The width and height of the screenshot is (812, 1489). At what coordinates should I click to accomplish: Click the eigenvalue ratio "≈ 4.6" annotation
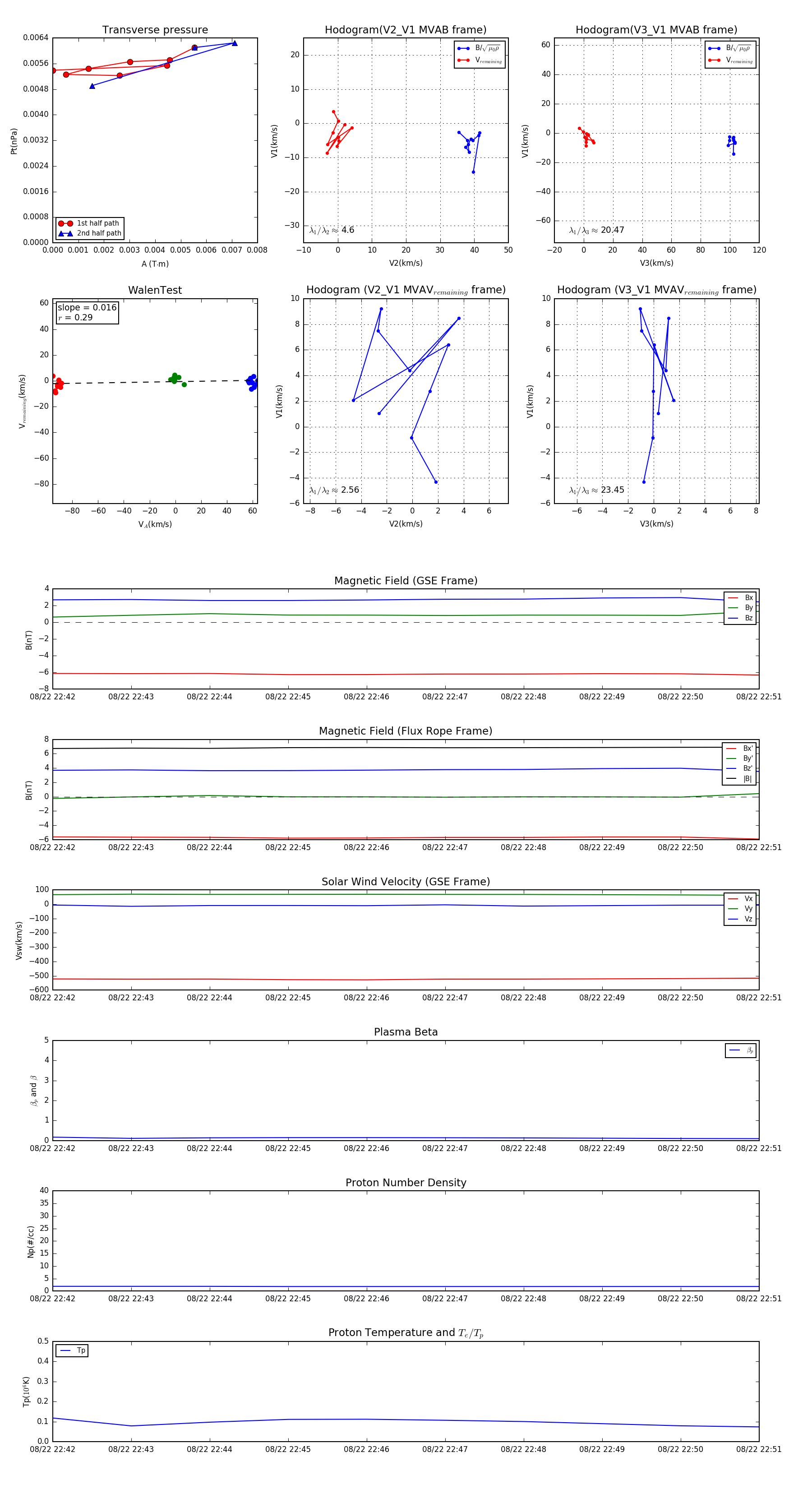tap(332, 230)
